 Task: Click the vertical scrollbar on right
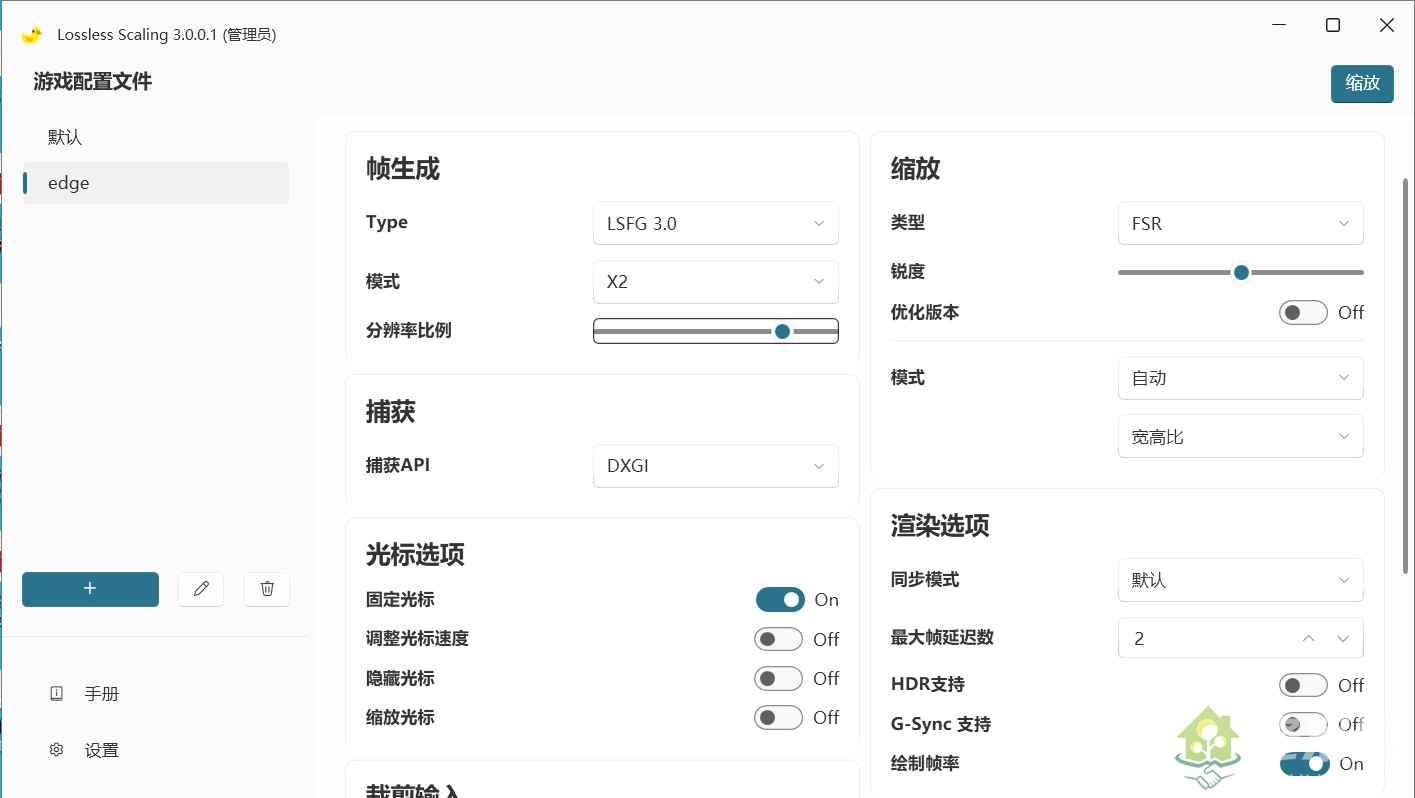(1406, 375)
